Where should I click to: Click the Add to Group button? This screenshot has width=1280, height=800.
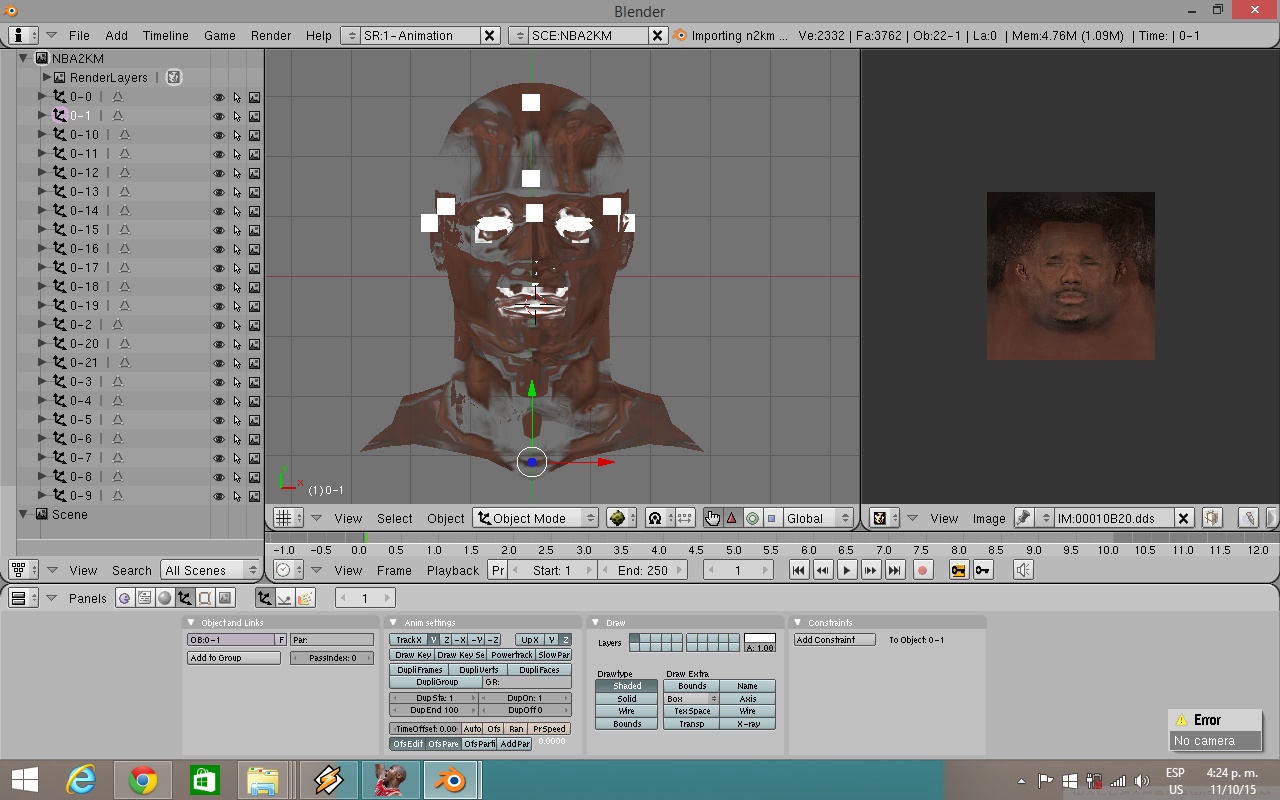(234, 658)
